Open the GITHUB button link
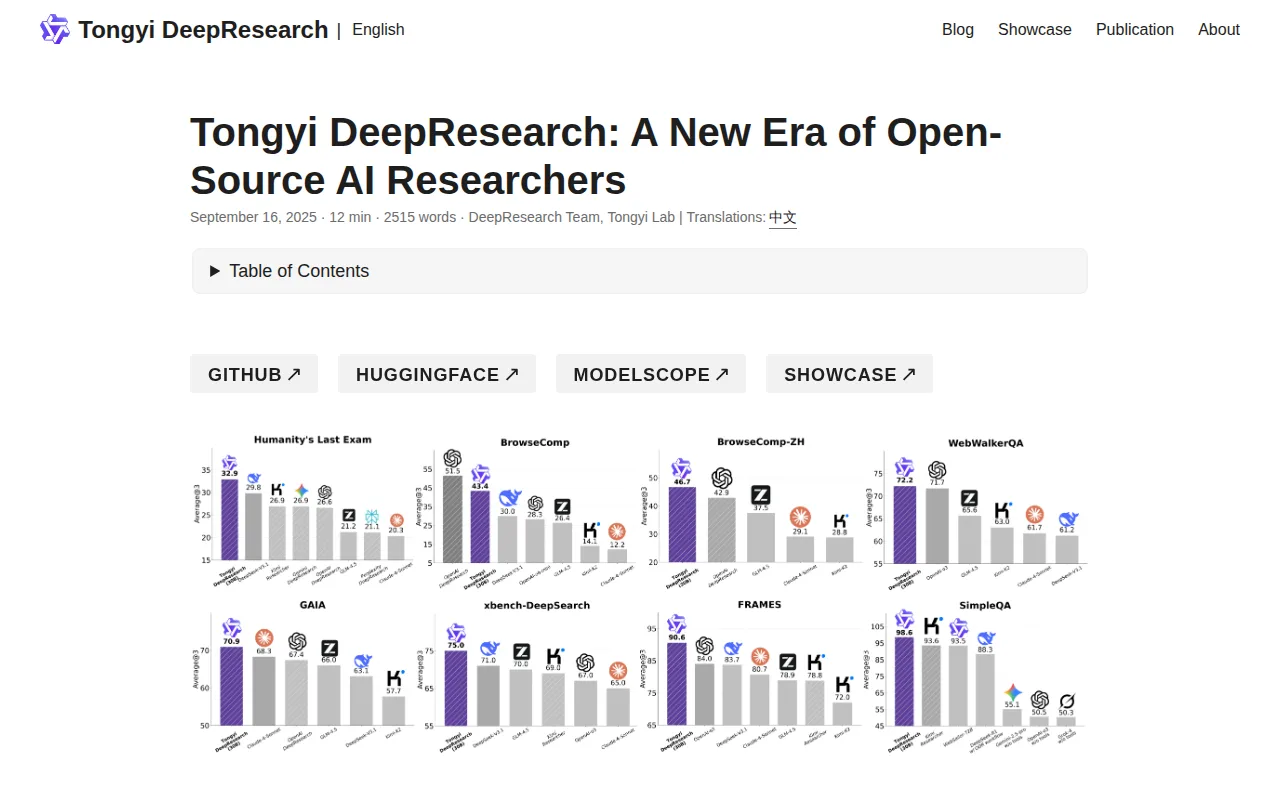The height and width of the screenshot is (800, 1280). coord(254,374)
